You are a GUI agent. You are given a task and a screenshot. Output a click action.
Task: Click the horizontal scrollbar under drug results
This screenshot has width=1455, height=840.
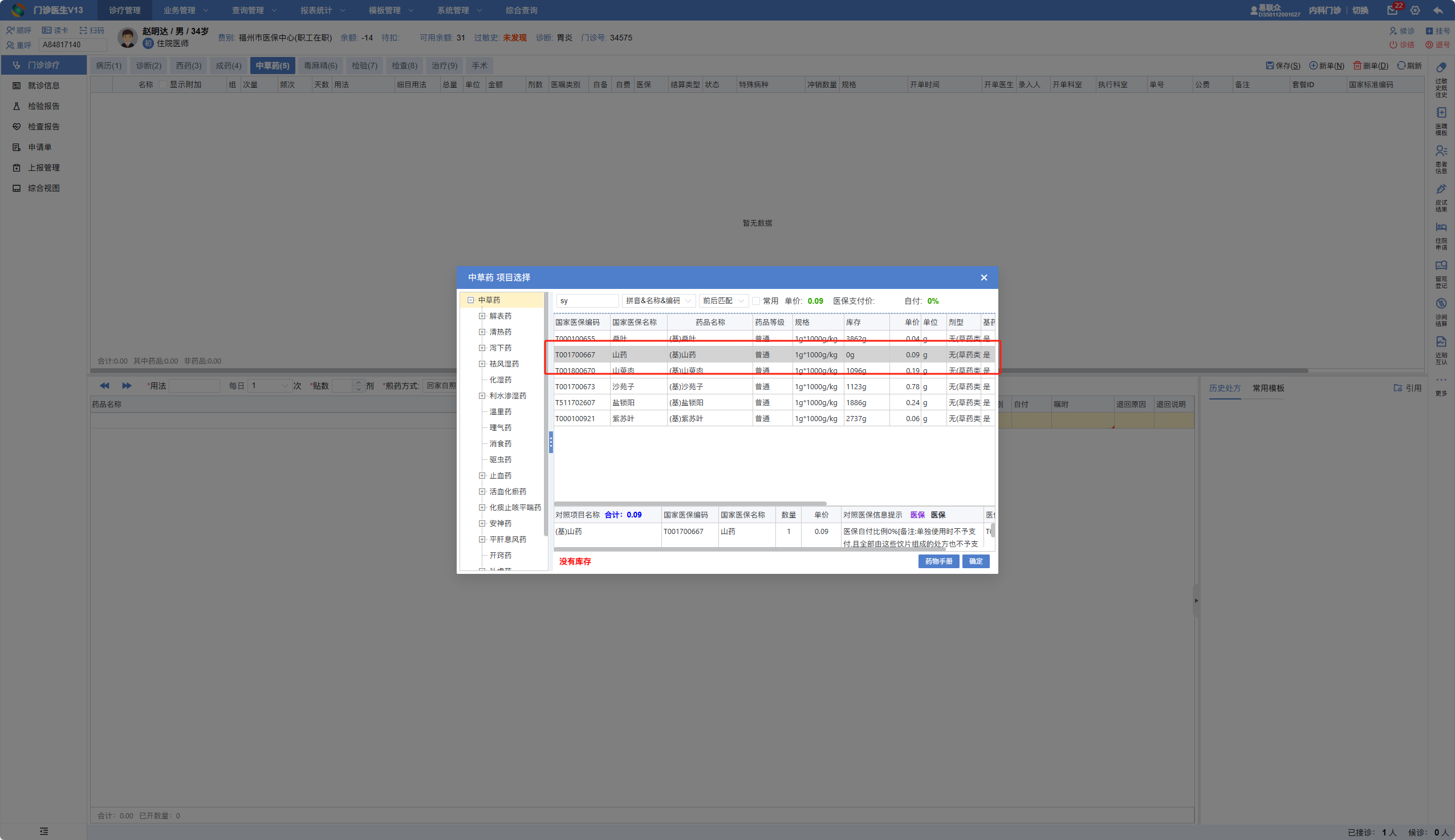pos(690,504)
